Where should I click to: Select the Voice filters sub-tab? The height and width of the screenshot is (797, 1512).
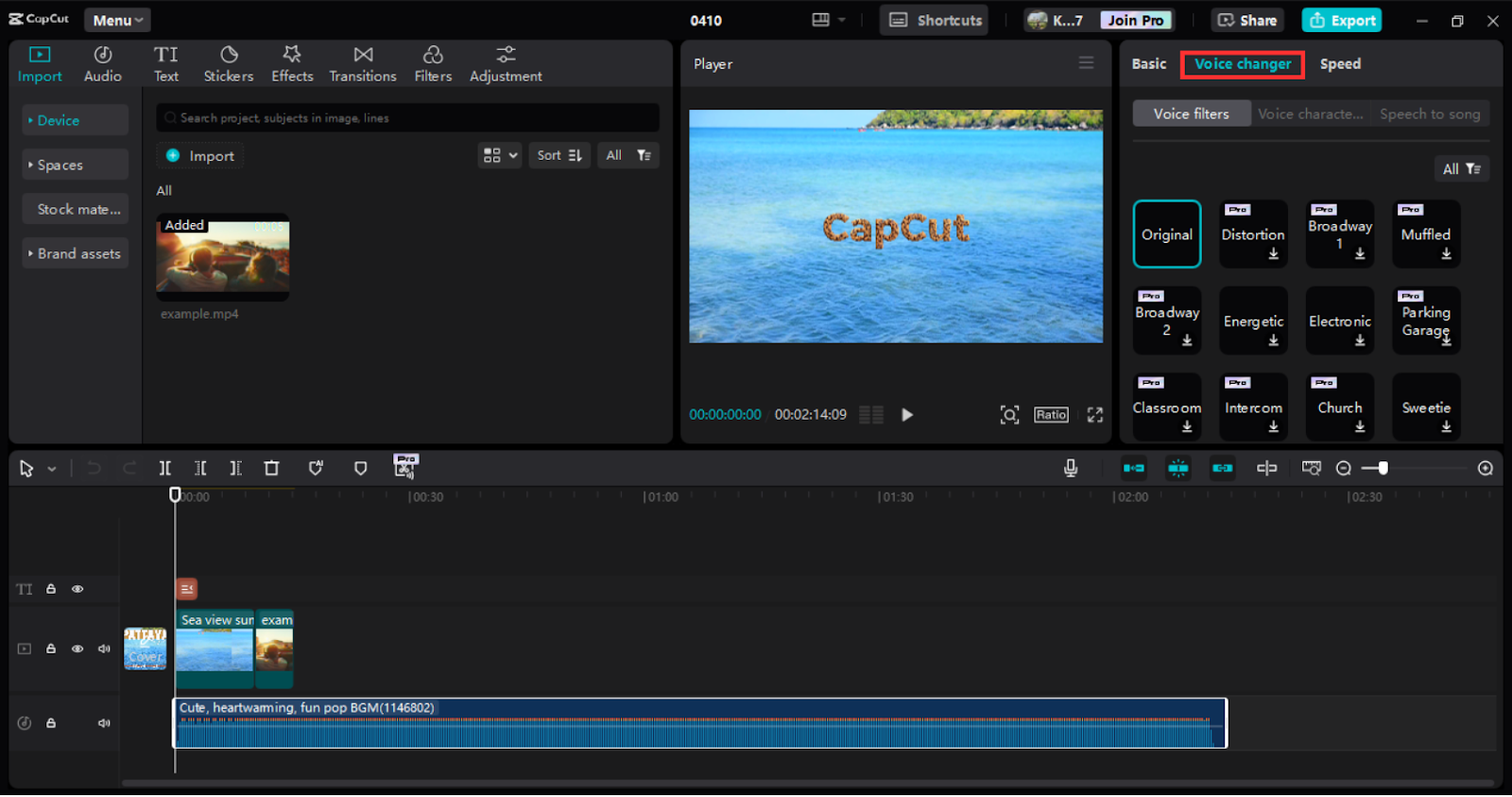coord(1192,113)
